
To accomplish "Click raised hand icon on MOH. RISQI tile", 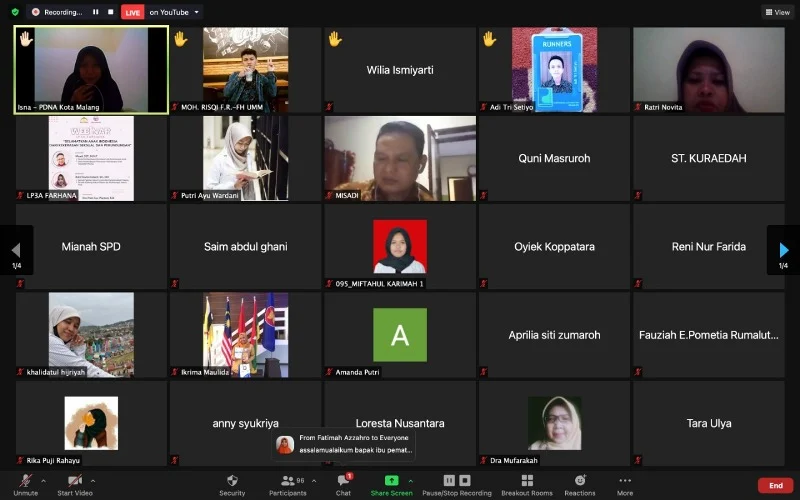I will click(181, 39).
